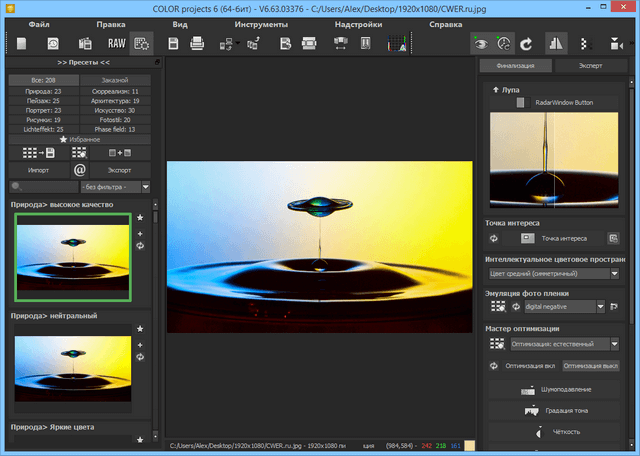This screenshot has width=640, height=456.
Task: Toggle the Избранное favorites filter
Action: click(x=80, y=139)
